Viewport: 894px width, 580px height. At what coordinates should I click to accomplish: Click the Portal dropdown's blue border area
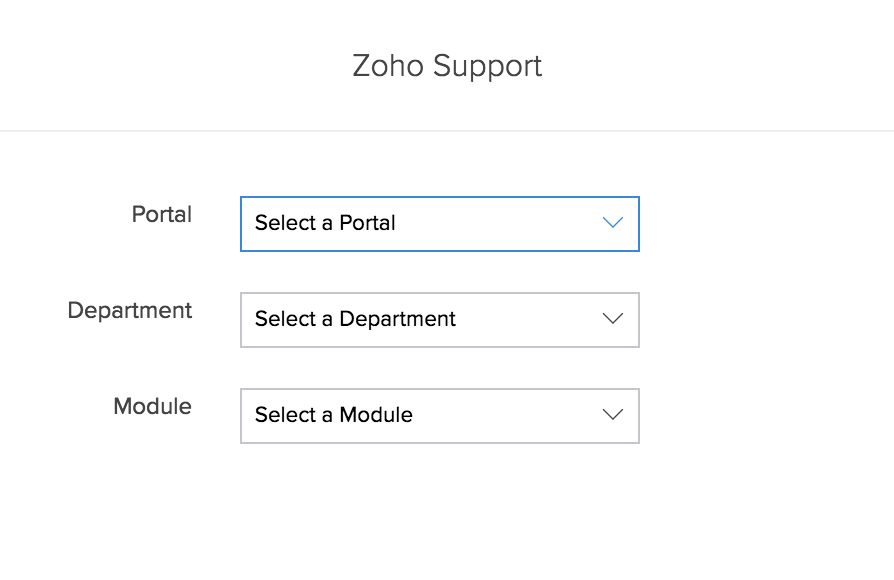click(440, 199)
